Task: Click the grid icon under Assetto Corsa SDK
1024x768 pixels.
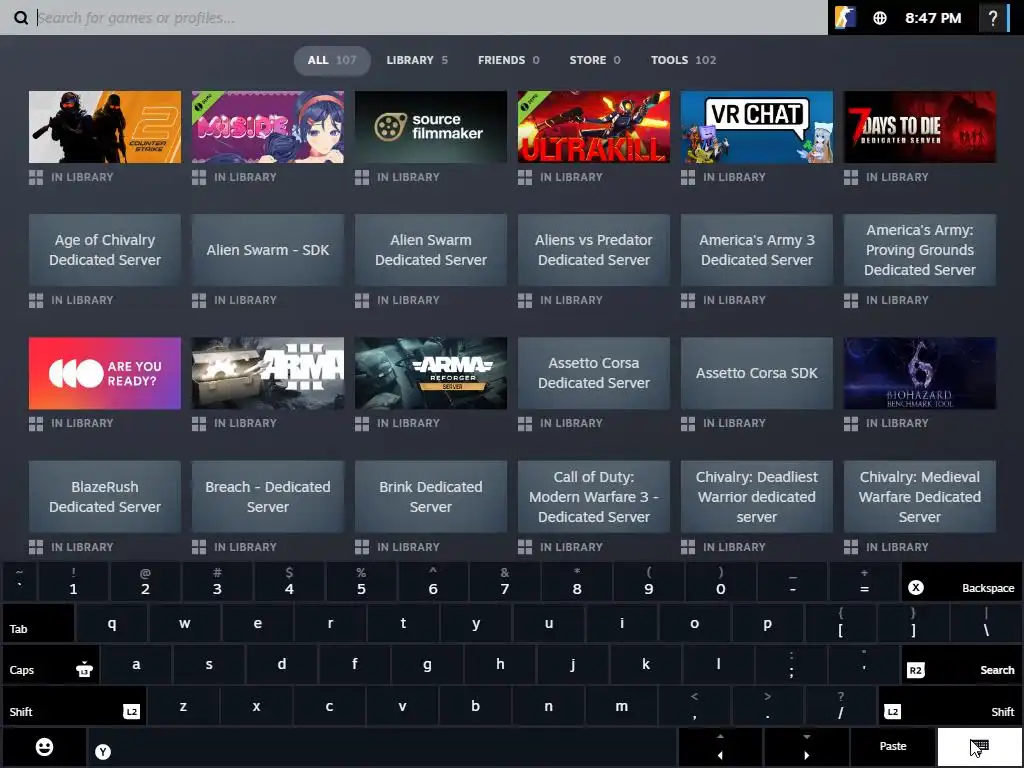Action: pyautogui.click(x=688, y=424)
